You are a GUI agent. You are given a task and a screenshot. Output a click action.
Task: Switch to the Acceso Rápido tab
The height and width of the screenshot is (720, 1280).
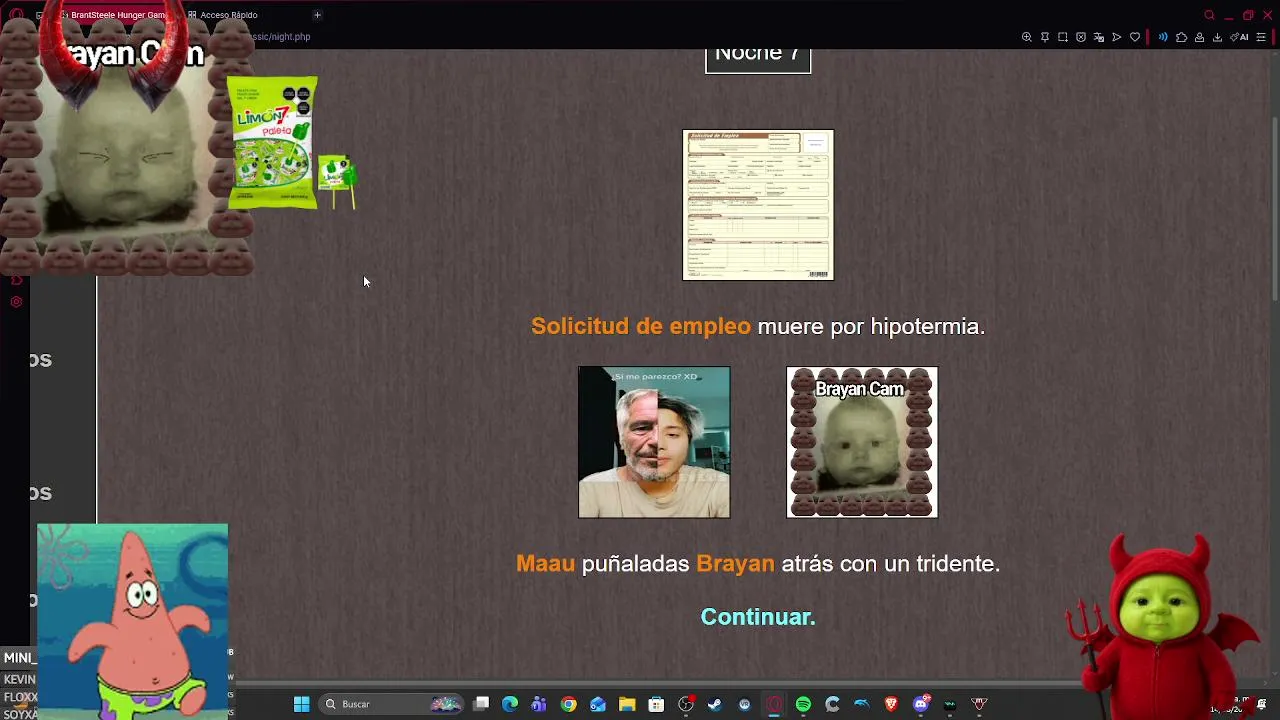point(228,15)
